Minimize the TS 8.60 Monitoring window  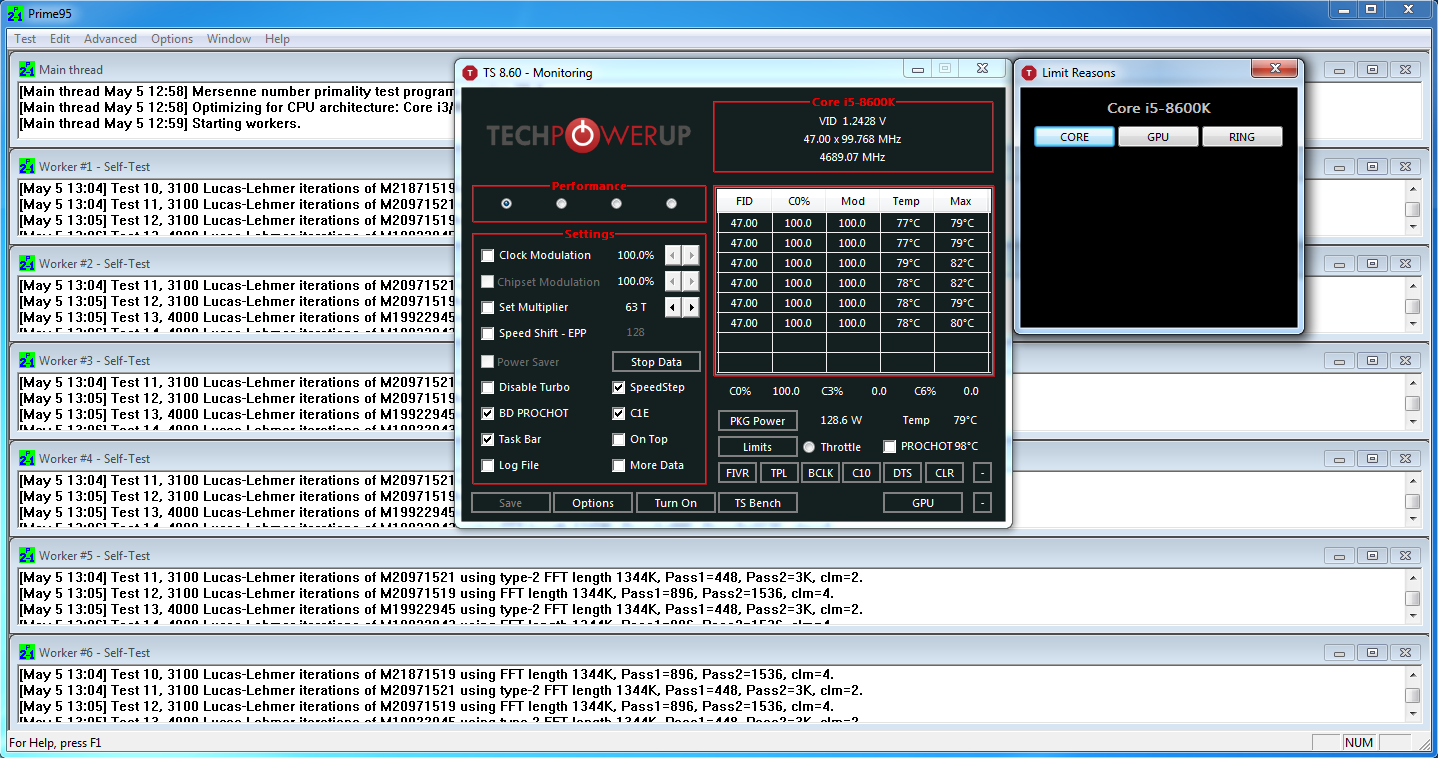click(x=917, y=68)
